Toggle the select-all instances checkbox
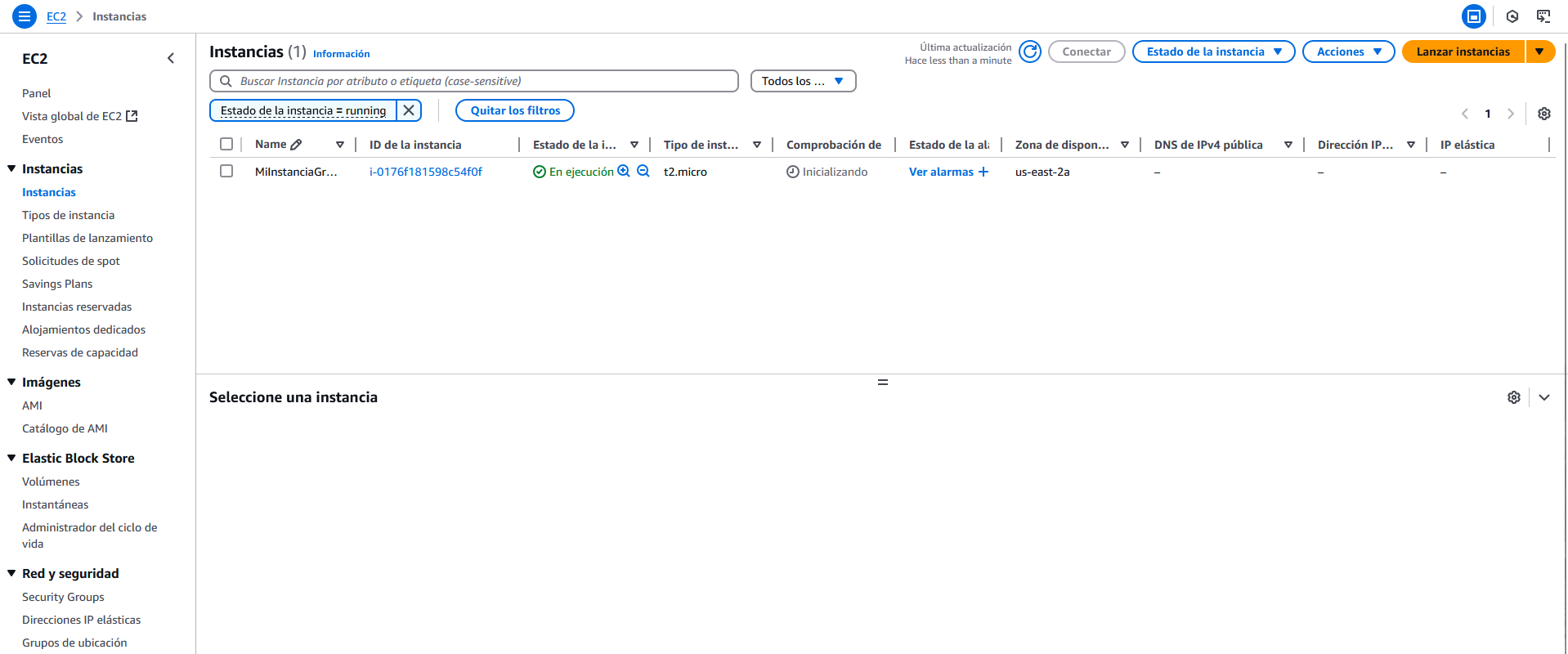The image size is (1568, 654). tap(226, 144)
